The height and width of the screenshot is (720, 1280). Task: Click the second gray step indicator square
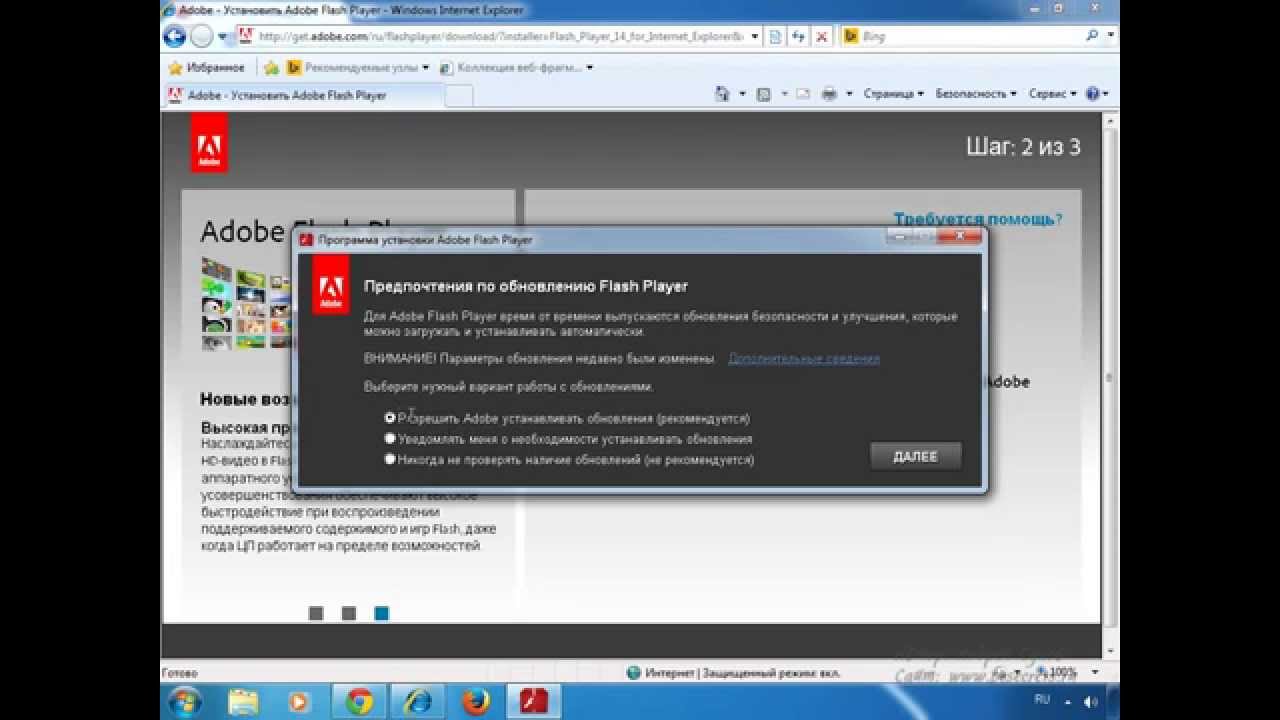click(x=349, y=613)
